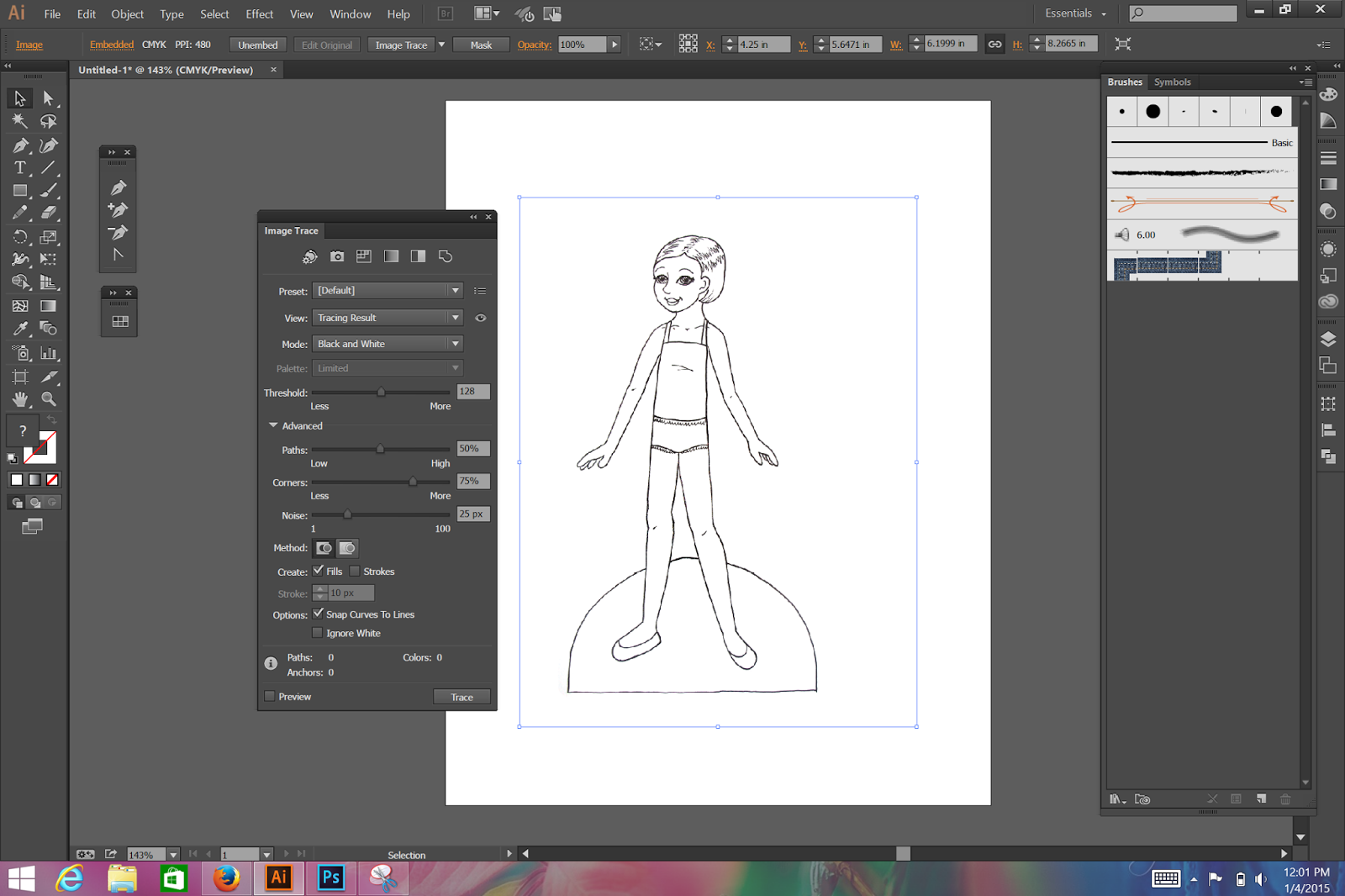Select the Eyedropper tool
Image resolution: width=1345 pixels, height=896 pixels.
[20, 329]
